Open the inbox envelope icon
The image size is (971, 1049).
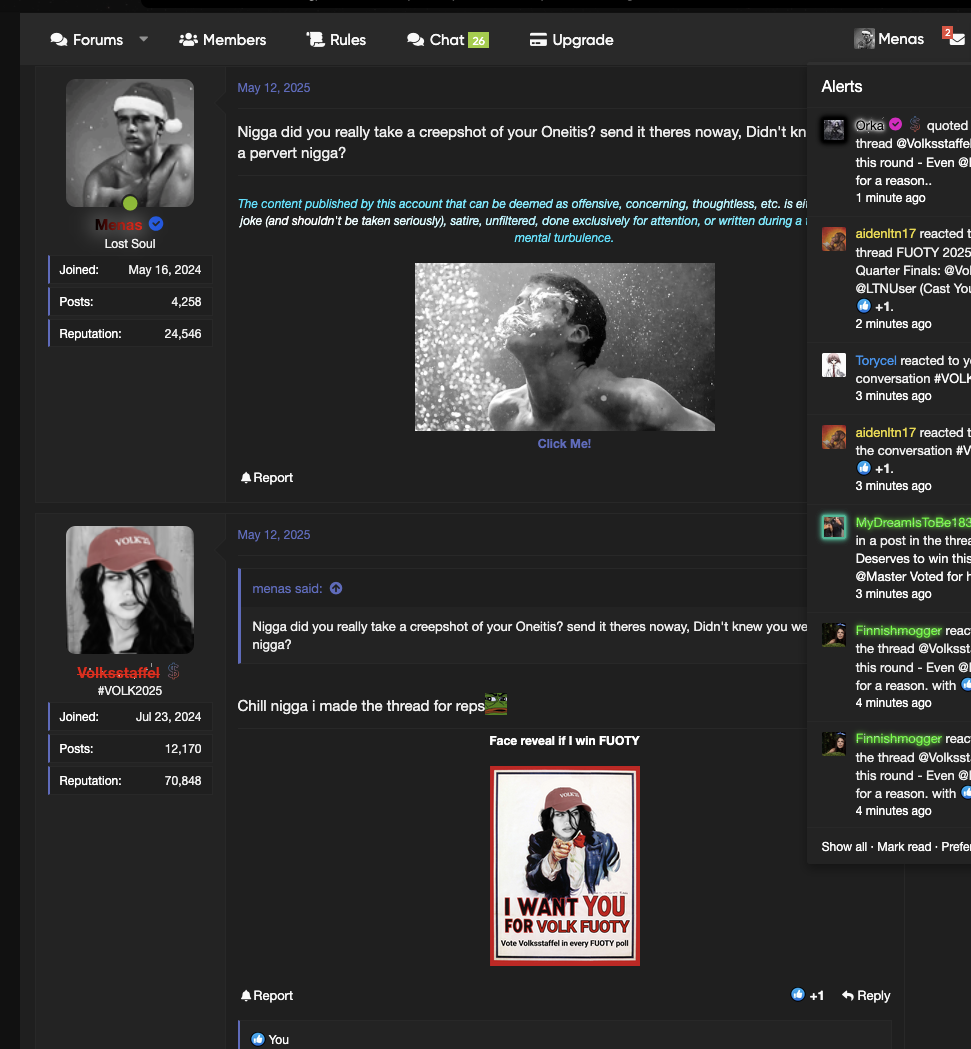[957, 40]
